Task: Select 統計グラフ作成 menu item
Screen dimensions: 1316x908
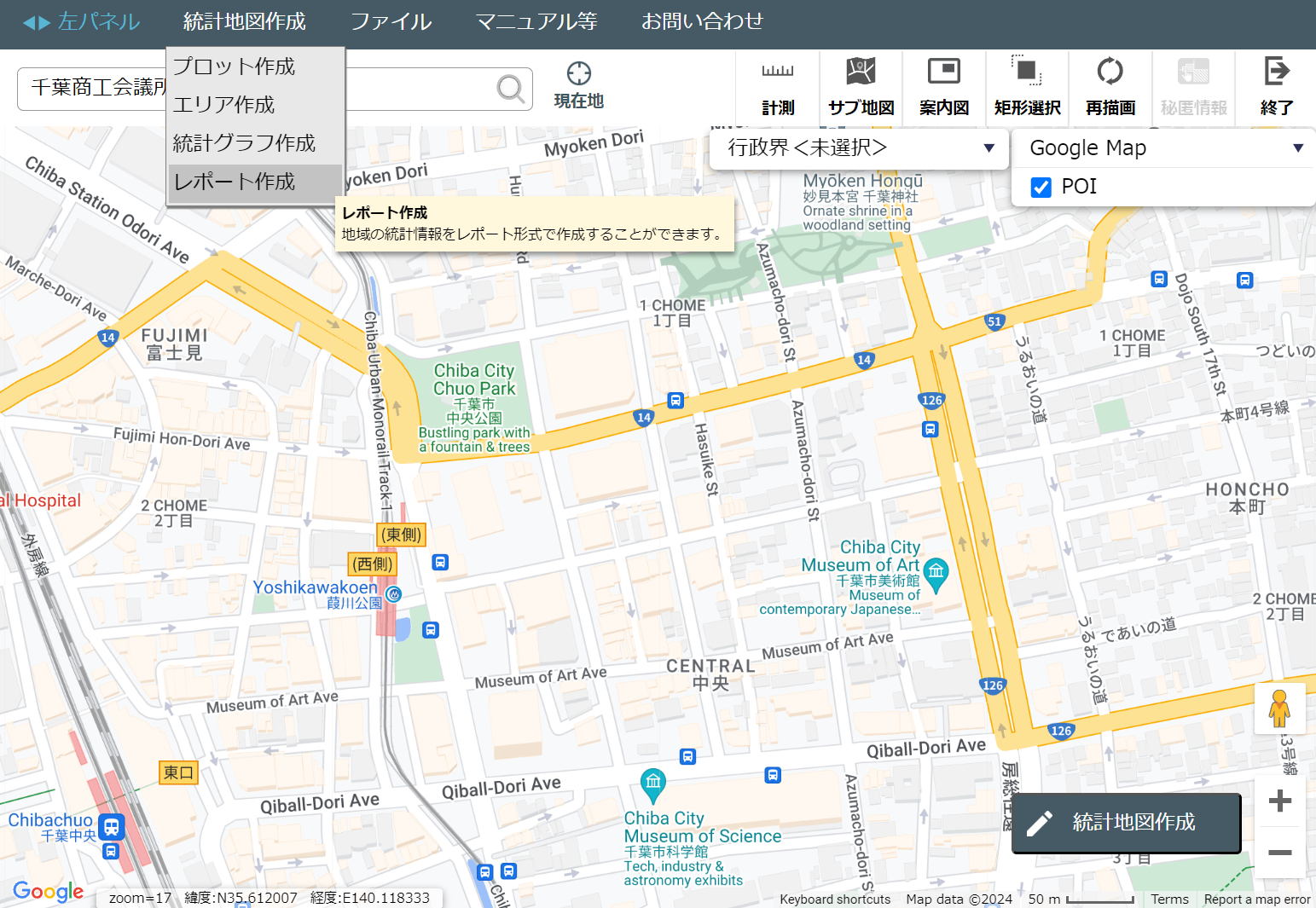Action: coord(255,143)
